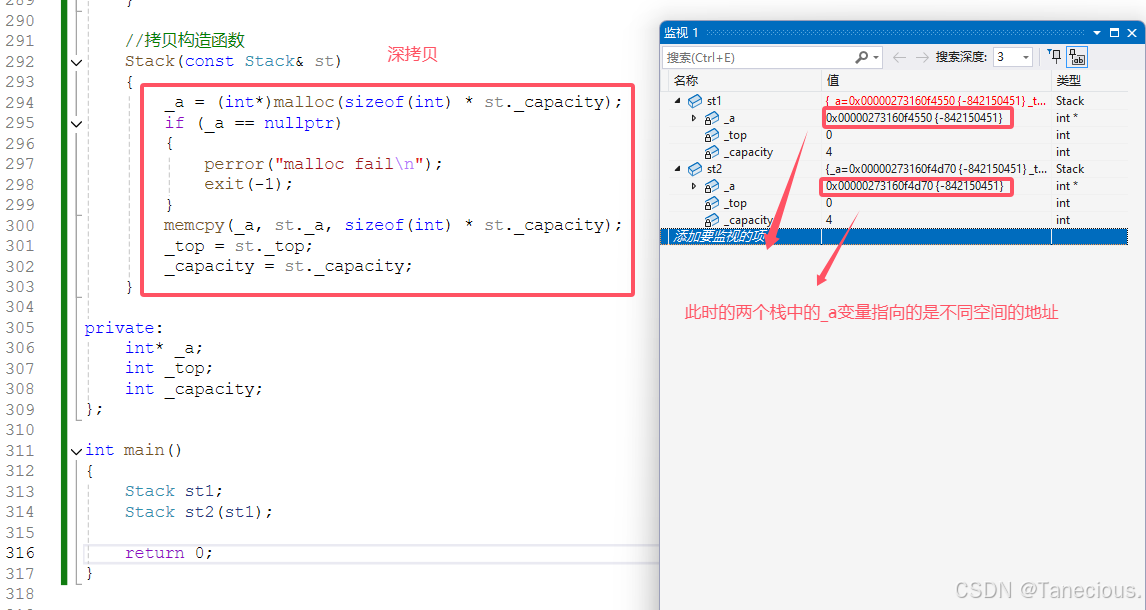Image resolution: width=1146 pixels, height=610 pixels.
Task: Click the //拷贝构造函数 comment line
Action: tap(185, 41)
